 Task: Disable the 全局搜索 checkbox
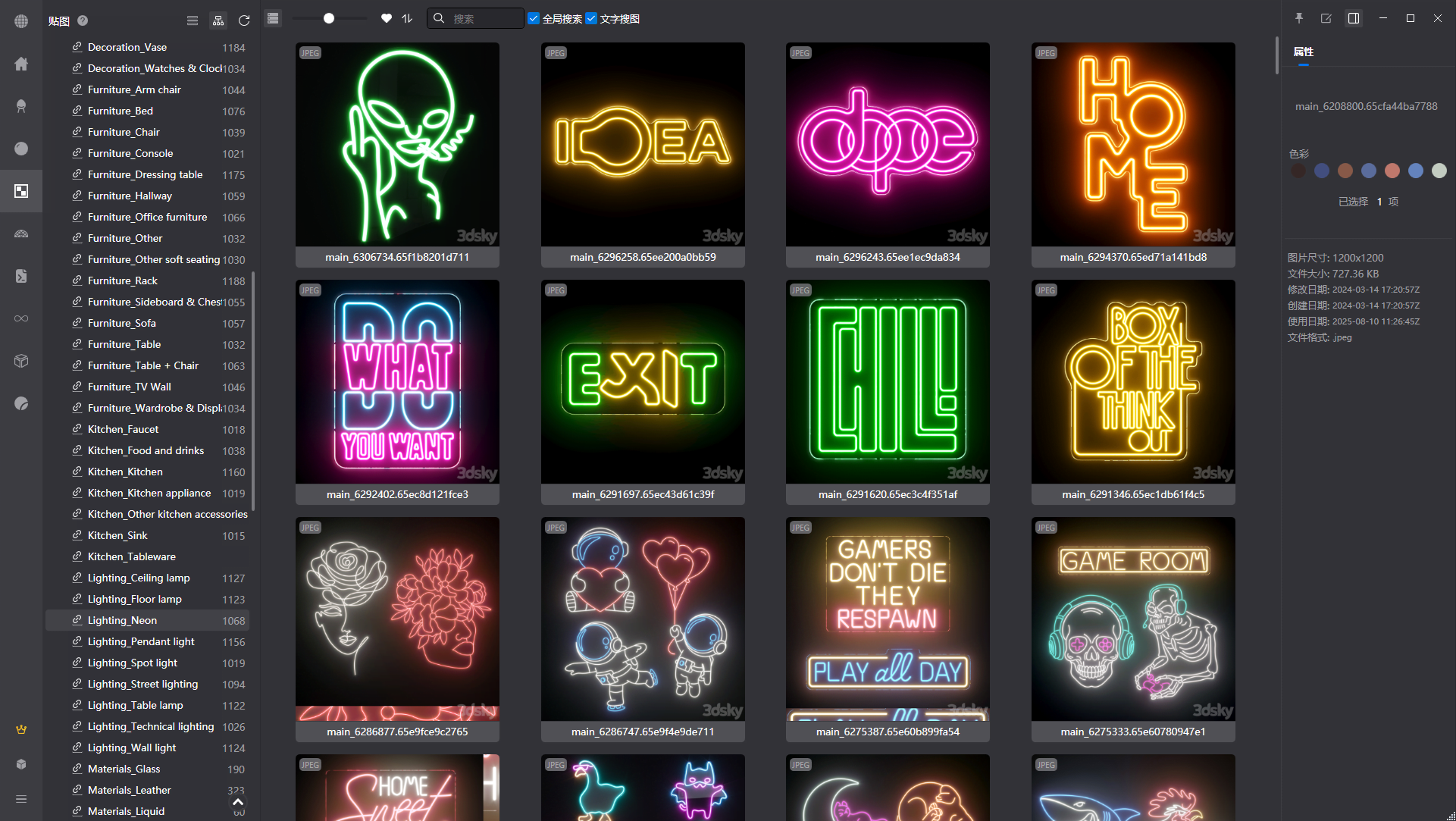tap(534, 18)
